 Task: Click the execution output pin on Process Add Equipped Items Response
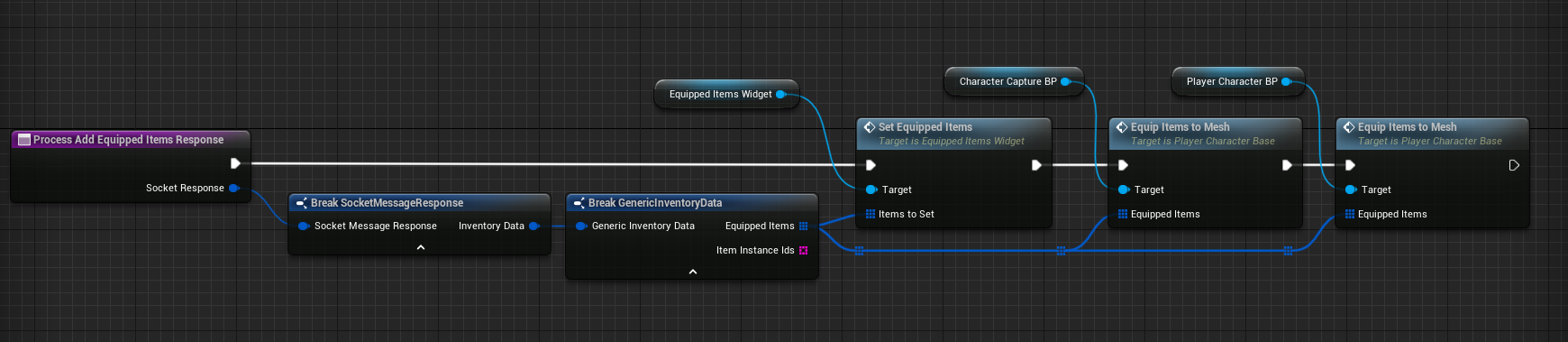tap(235, 163)
